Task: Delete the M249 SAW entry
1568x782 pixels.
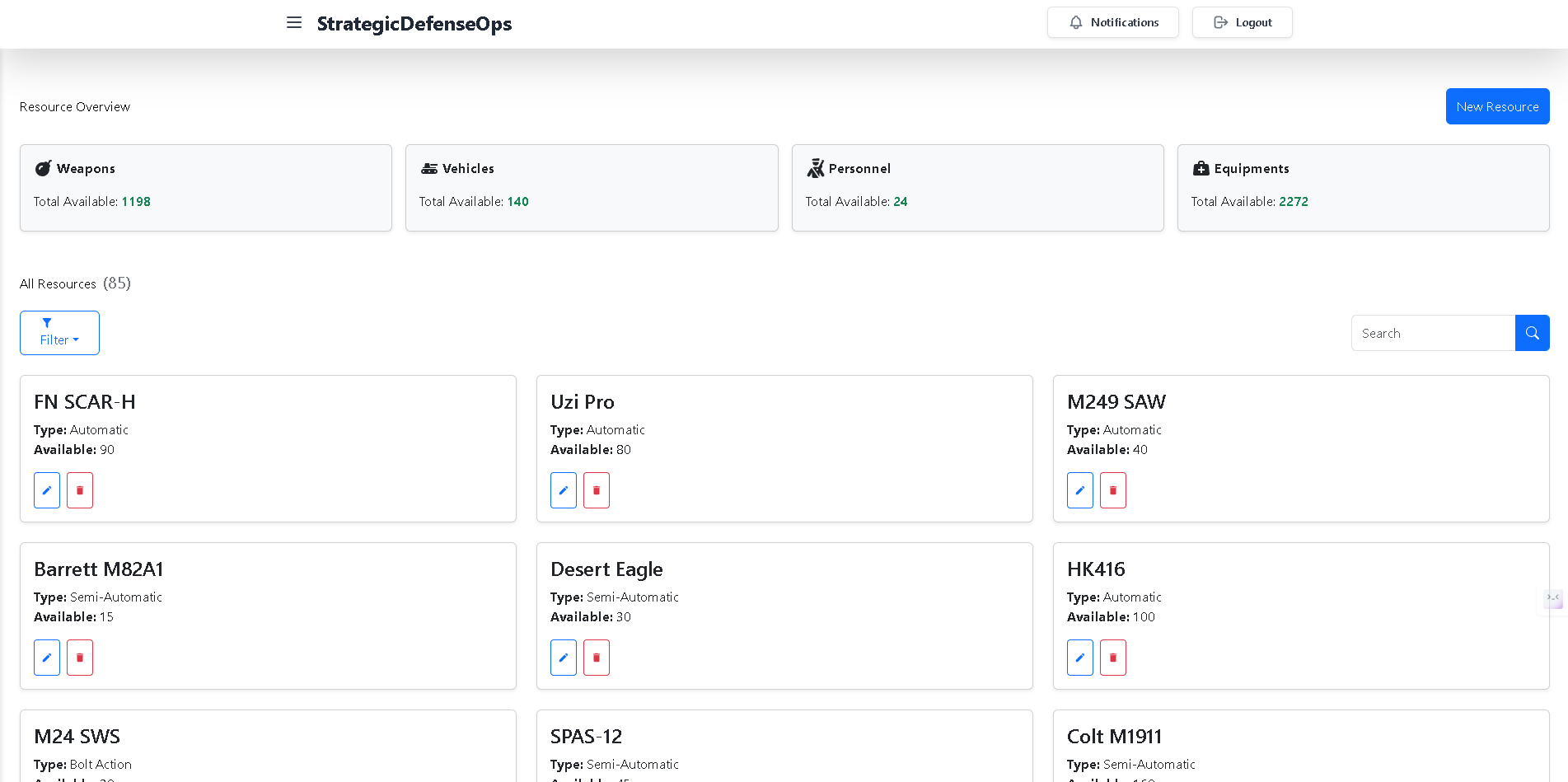Action: click(1113, 490)
